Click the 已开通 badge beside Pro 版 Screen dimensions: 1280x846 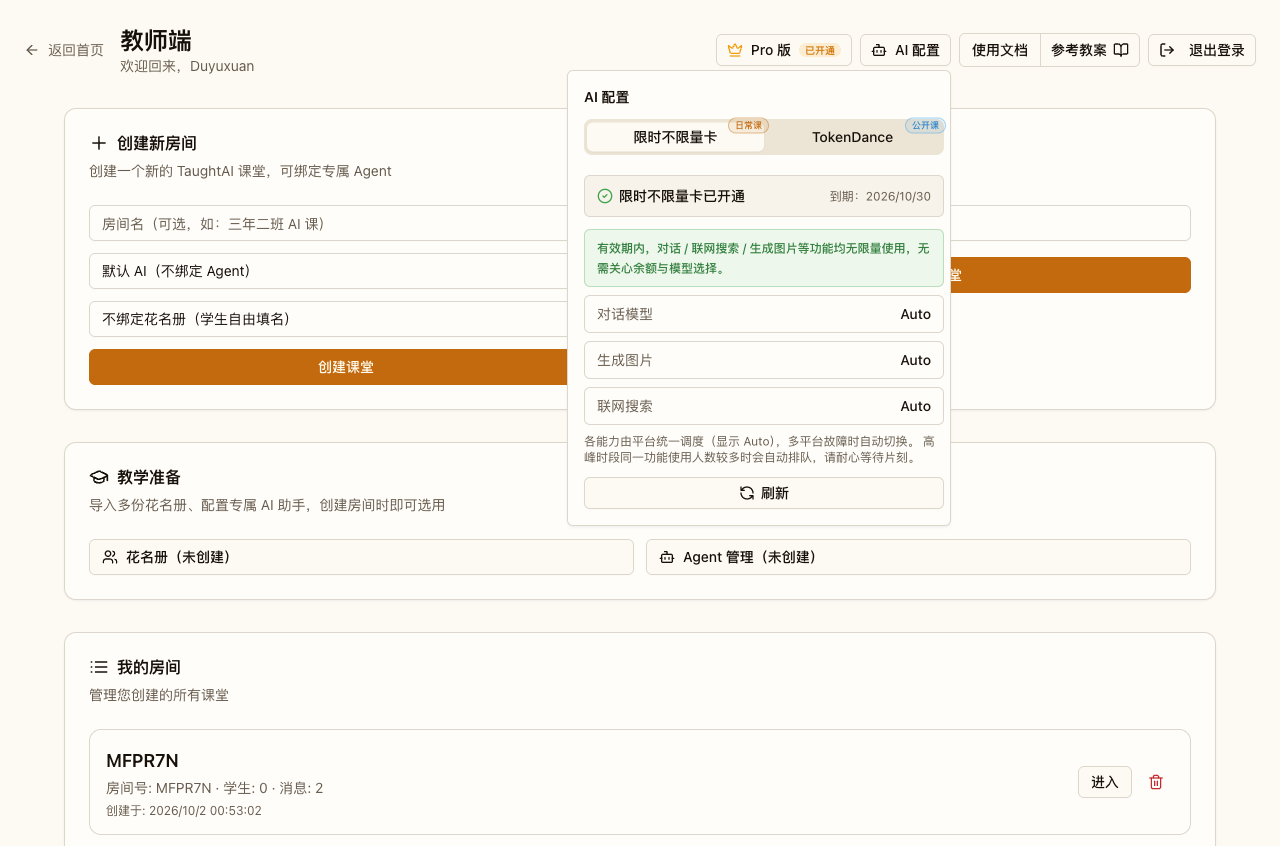pos(820,50)
